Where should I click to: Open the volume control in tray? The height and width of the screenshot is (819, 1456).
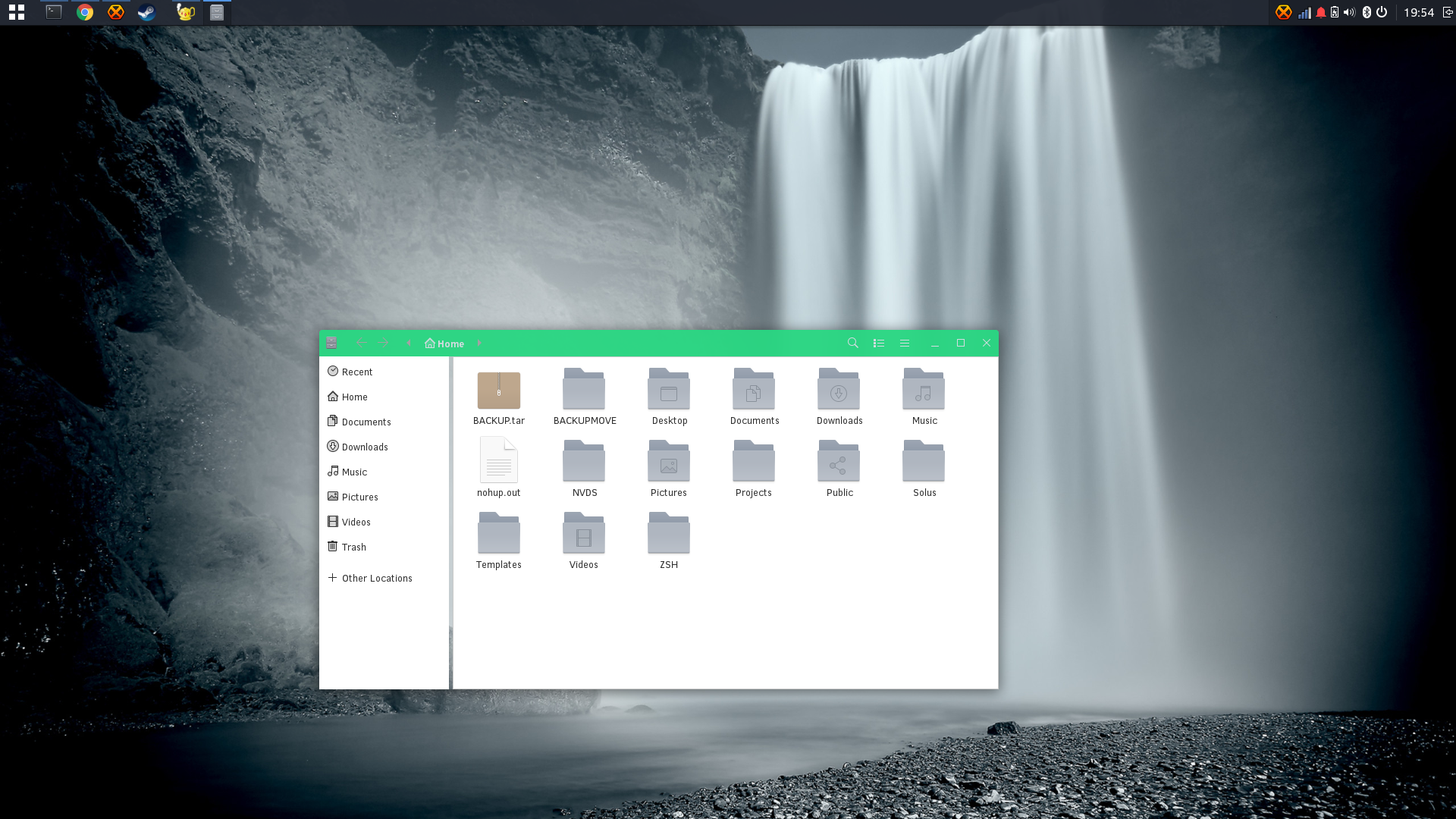pos(1349,12)
